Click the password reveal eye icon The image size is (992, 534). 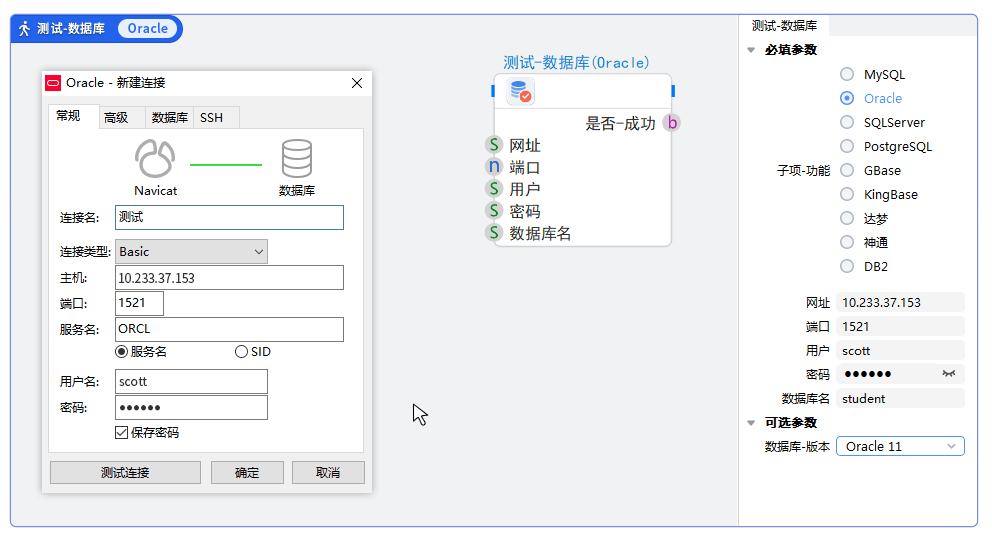[948, 374]
